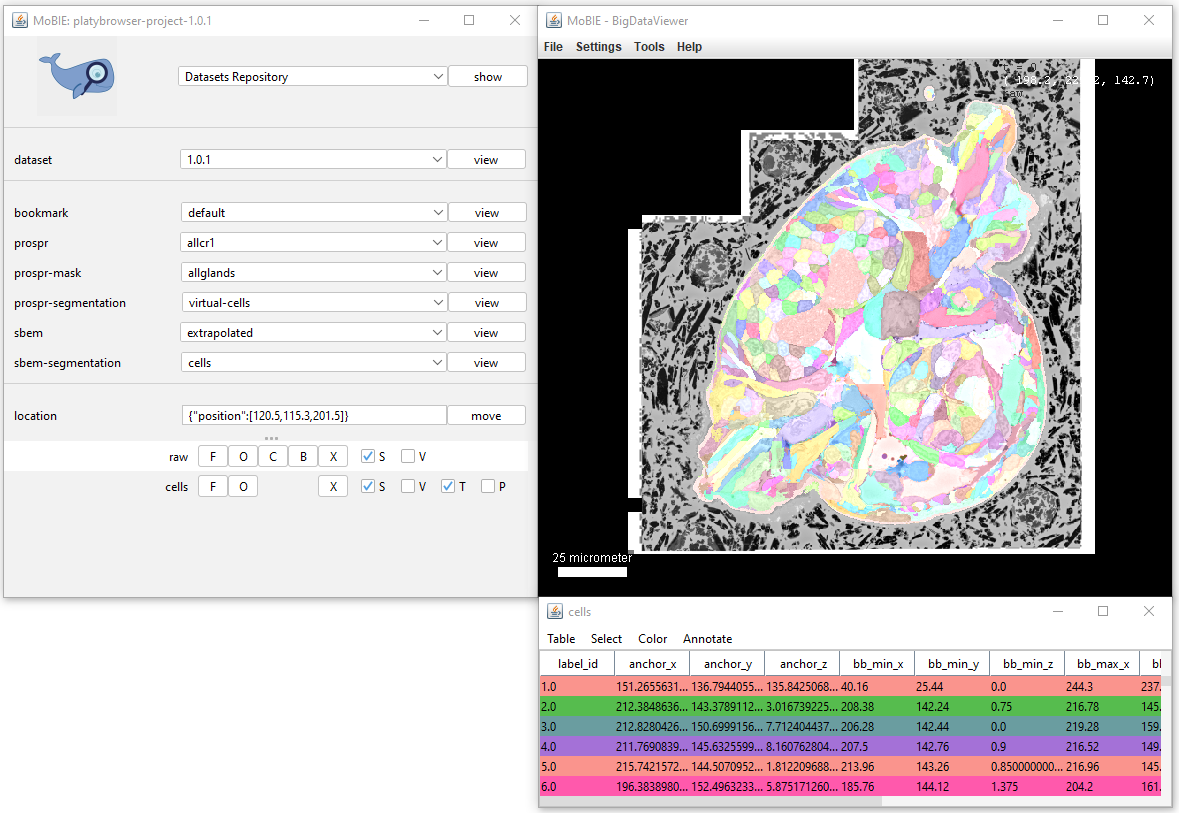The width and height of the screenshot is (1179, 813).
Task: Select the green row with label_id 2.0
Action: [x=850, y=707]
